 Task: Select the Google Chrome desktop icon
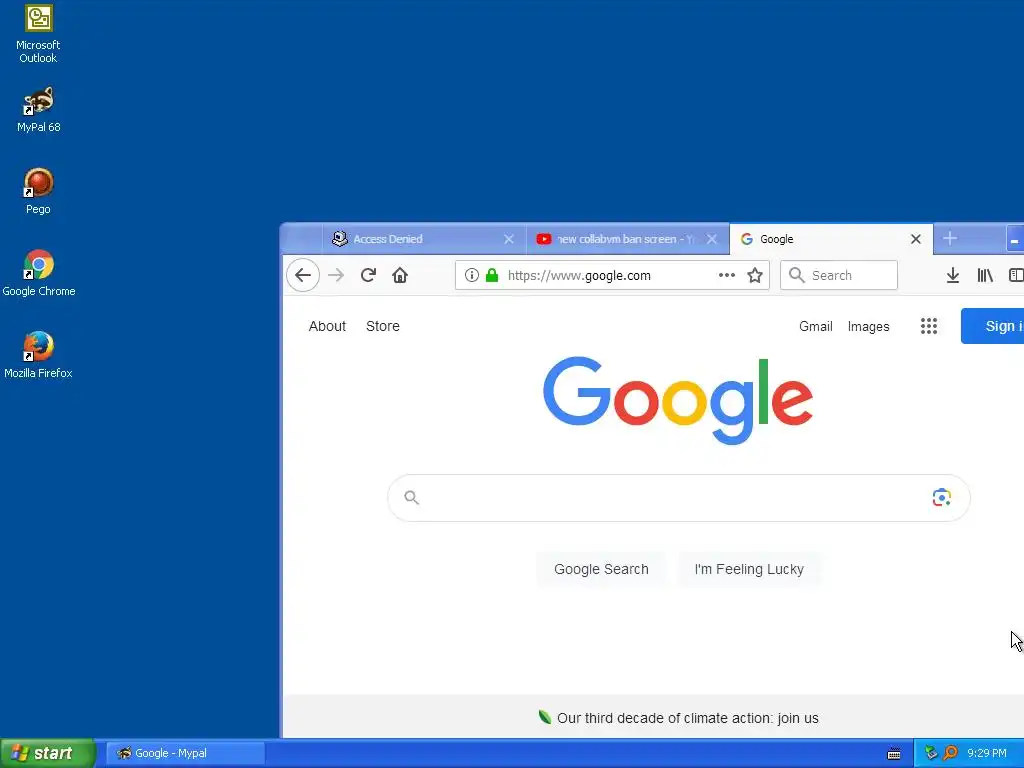[x=39, y=274]
